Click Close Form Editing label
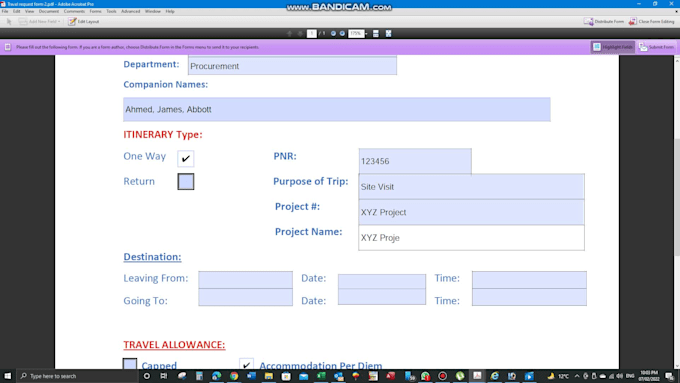The image size is (680, 383). click(x=656, y=21)
